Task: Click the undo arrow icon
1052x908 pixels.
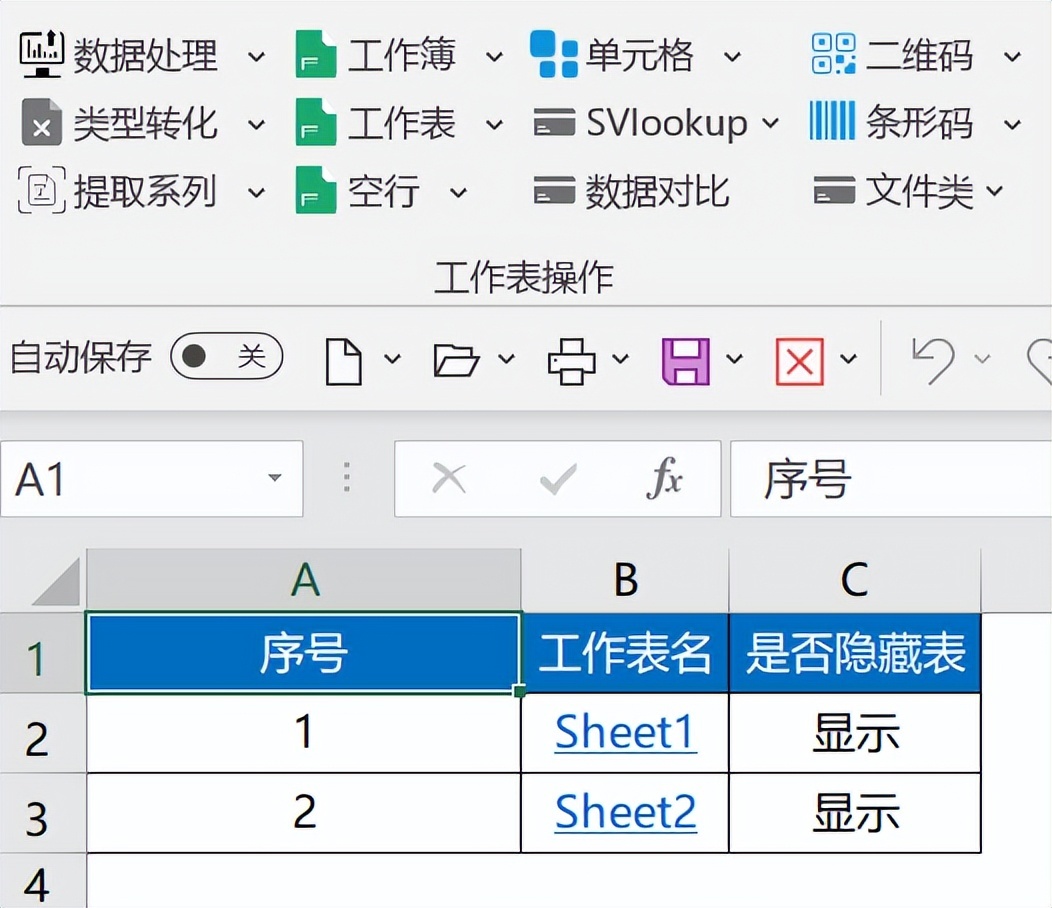Action: (x=931, y=360)
